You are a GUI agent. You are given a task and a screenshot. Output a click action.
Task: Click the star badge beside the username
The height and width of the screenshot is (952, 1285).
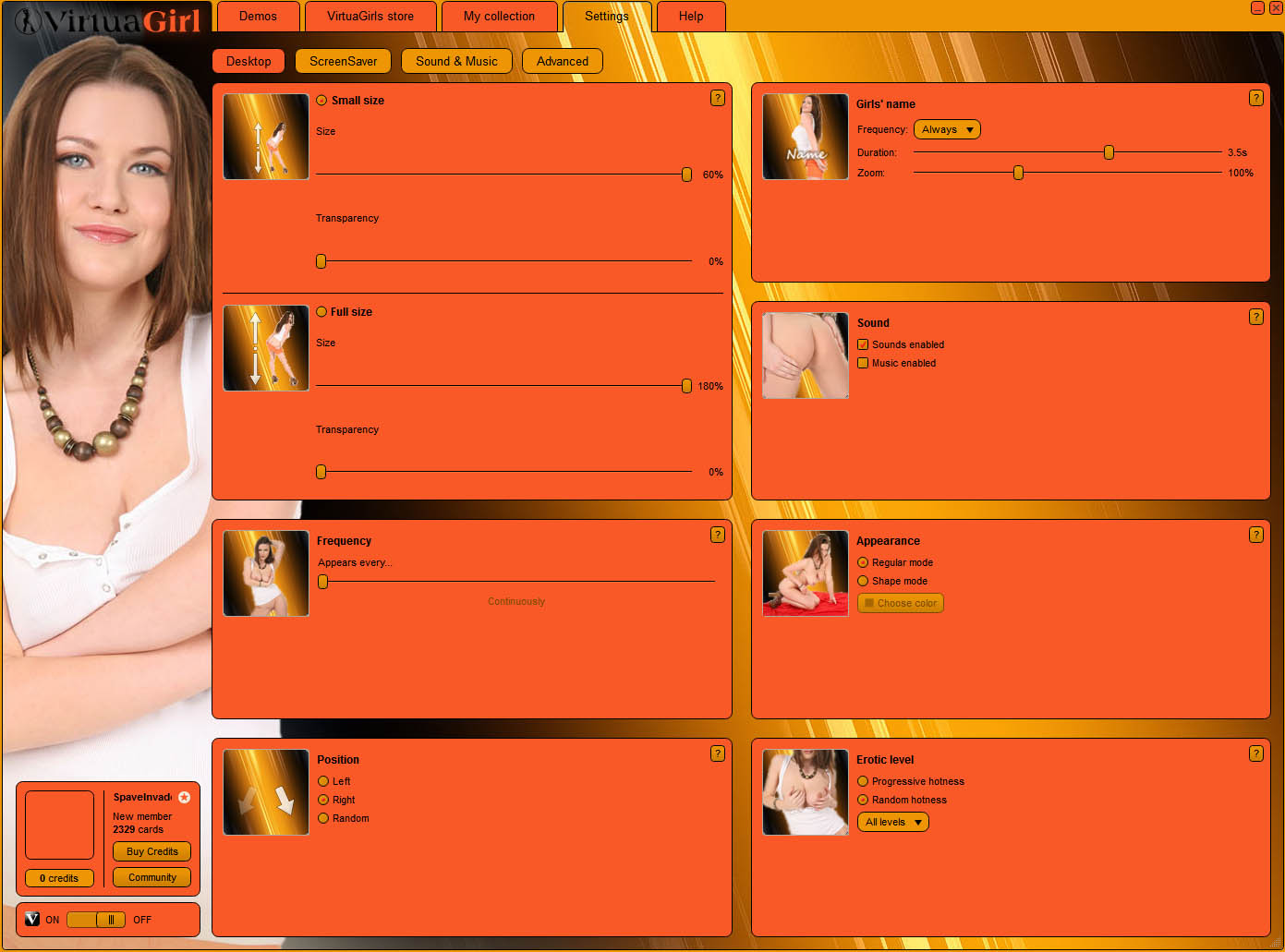tap(184, 797)
